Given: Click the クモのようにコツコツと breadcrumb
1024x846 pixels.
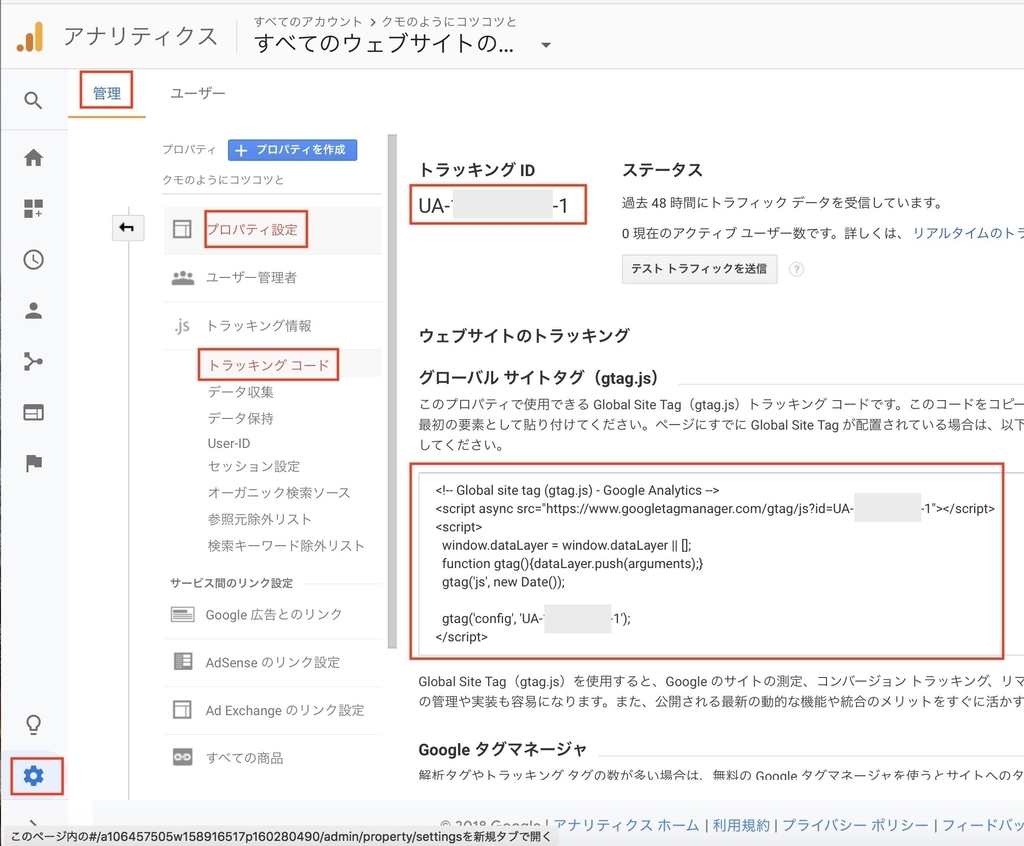Looking at the screenshot, I should pyautogui.click(x=448, y=22).
